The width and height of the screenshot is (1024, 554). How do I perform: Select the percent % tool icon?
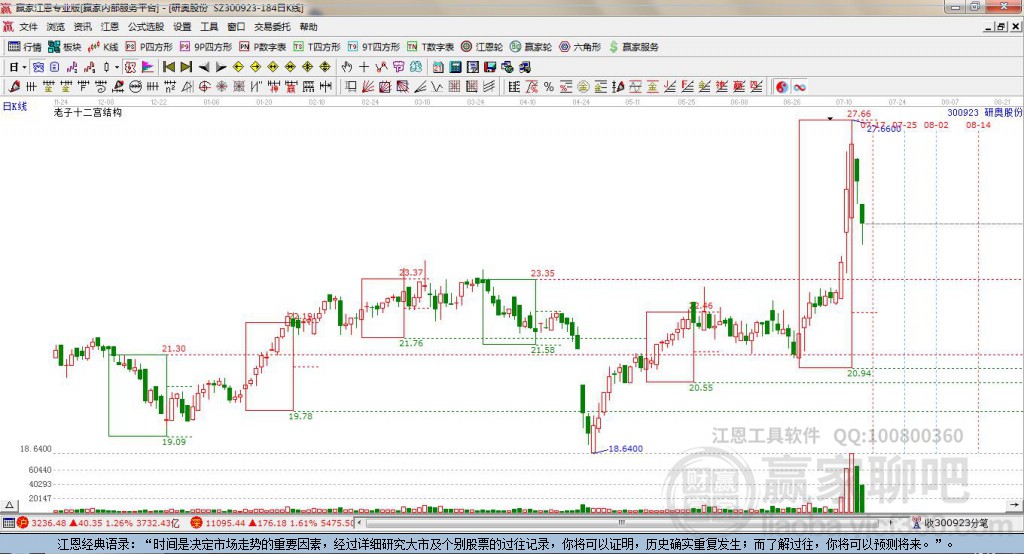tap(549, 86)
